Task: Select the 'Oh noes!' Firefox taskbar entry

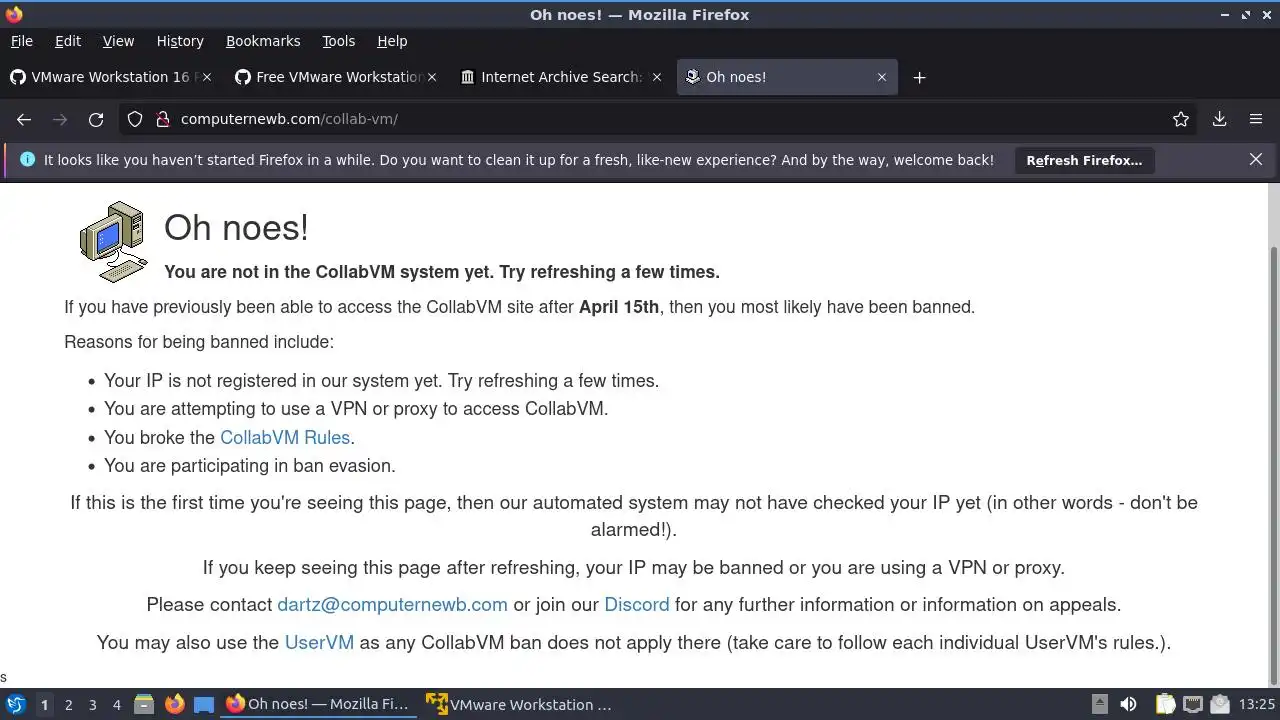Action: click(x=317, y=704)
